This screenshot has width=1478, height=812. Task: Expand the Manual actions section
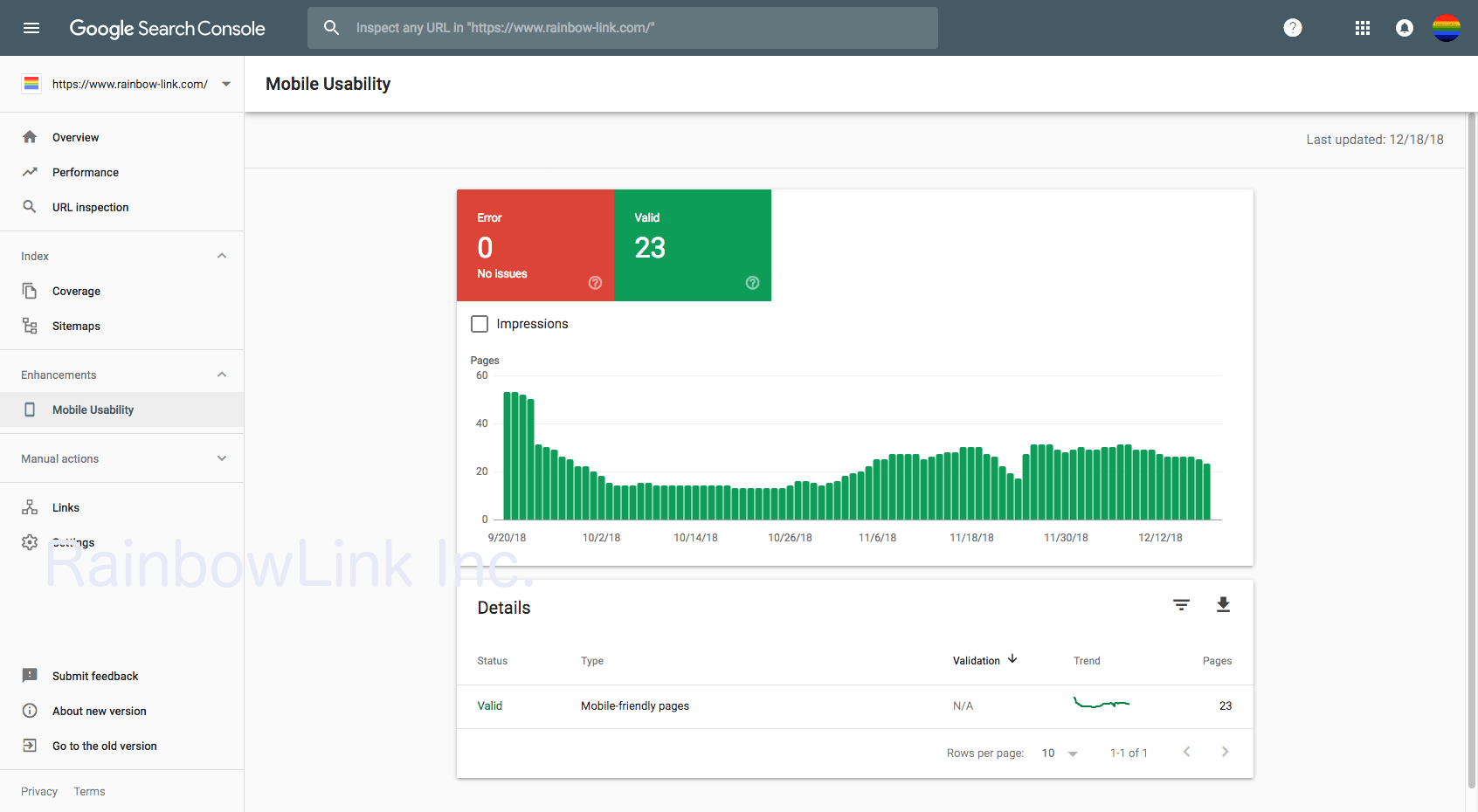coord(222,458)
